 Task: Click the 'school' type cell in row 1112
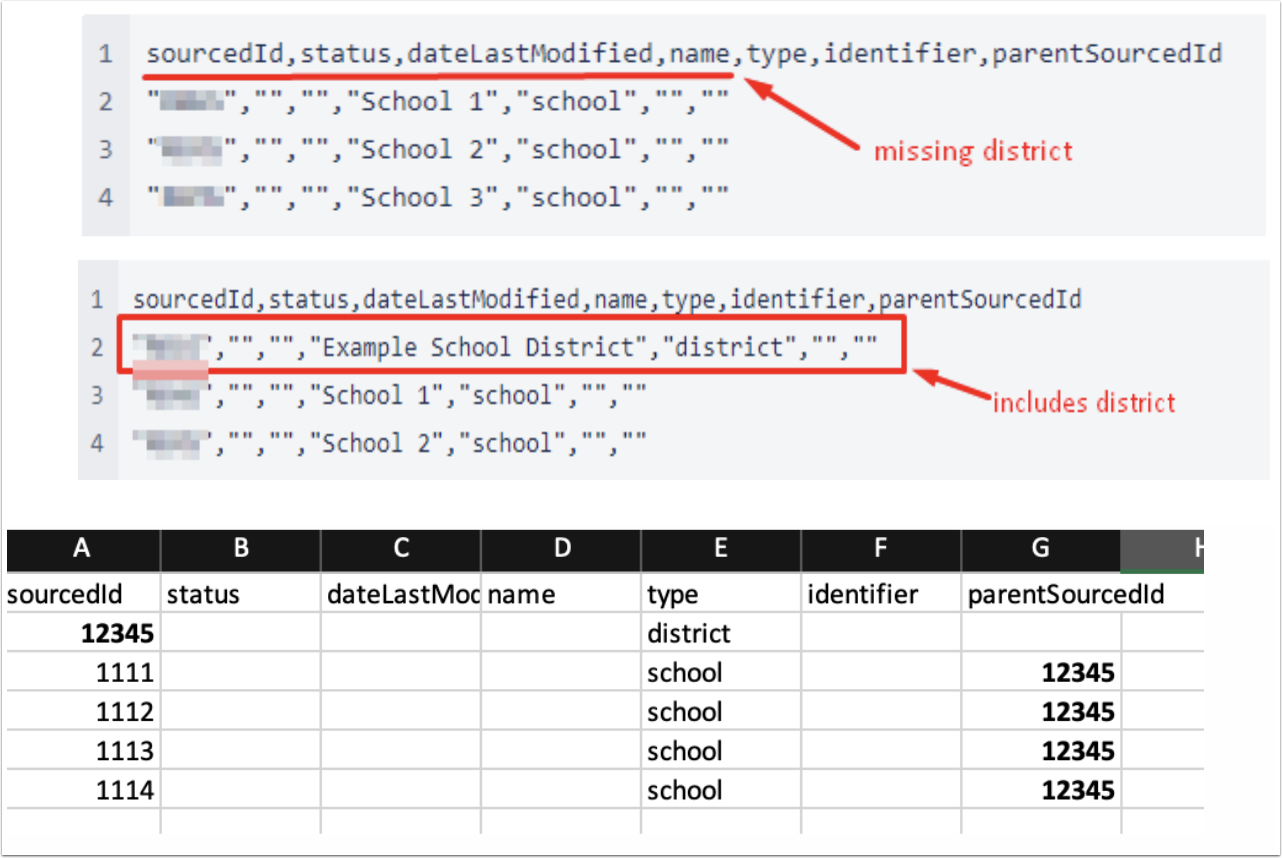722,711
